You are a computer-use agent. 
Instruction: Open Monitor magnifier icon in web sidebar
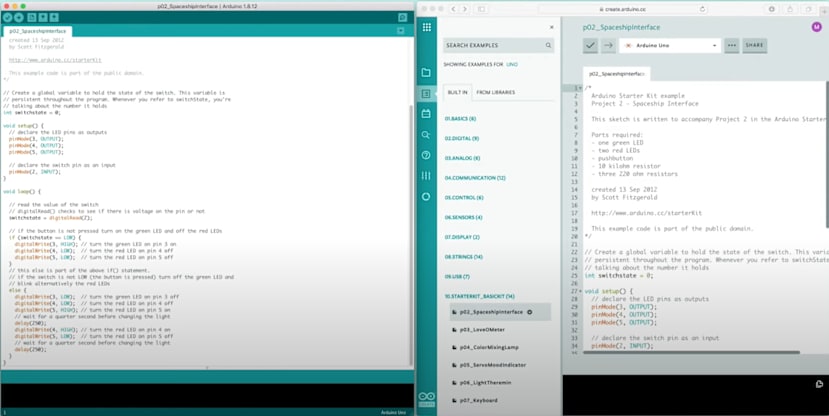point(426,135)
